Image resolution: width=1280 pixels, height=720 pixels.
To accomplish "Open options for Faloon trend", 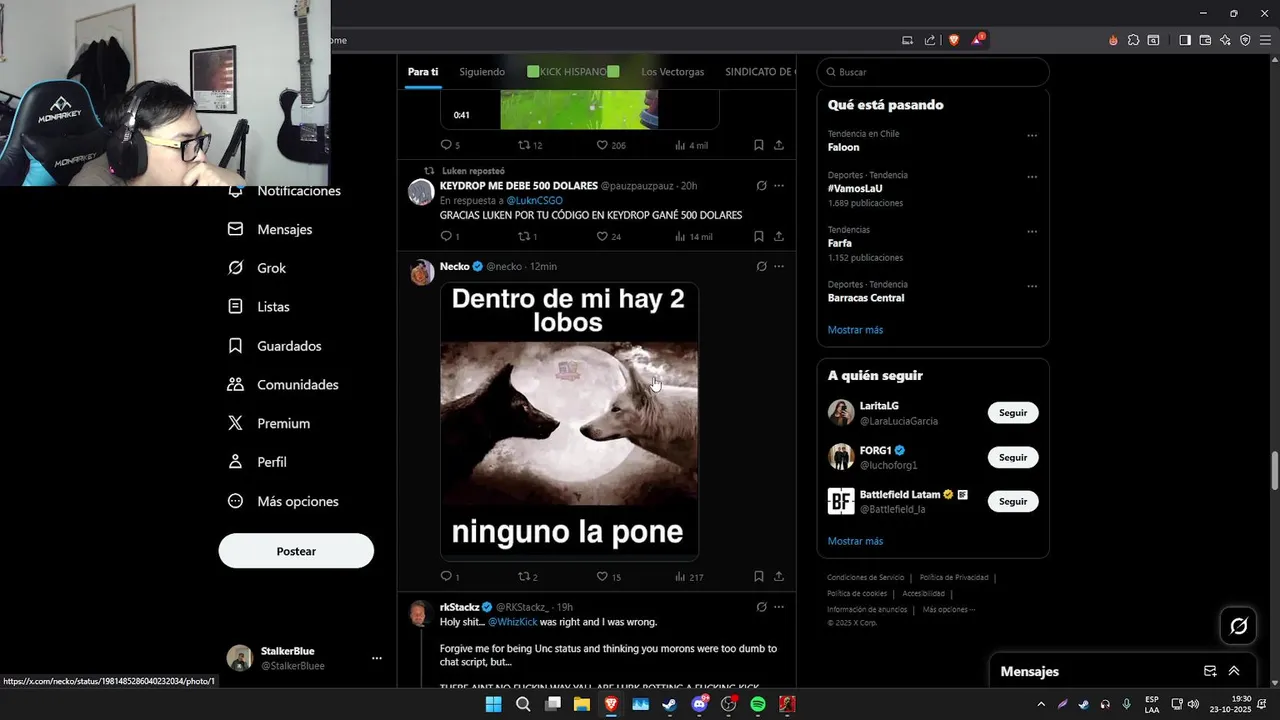I will point(1032,136).
